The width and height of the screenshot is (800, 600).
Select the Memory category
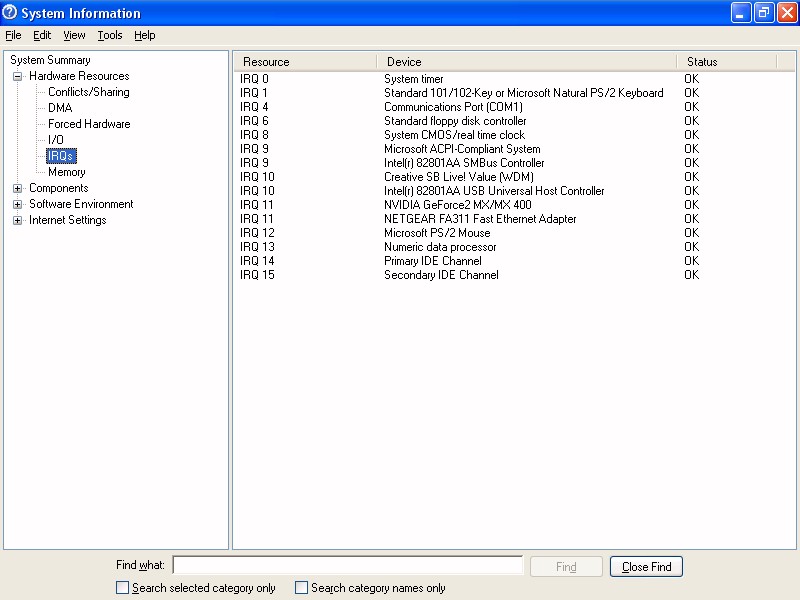pos(66,172)
